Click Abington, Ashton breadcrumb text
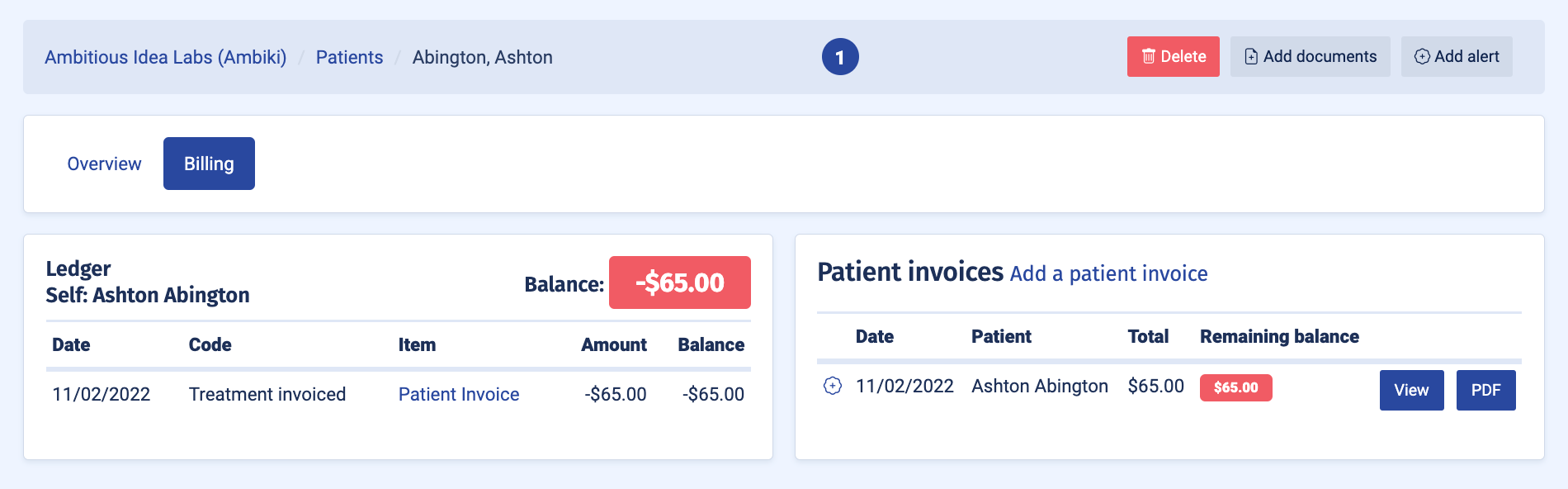Image resolution: width=1568 pixels, height=489 pixels. pos(483,57)
